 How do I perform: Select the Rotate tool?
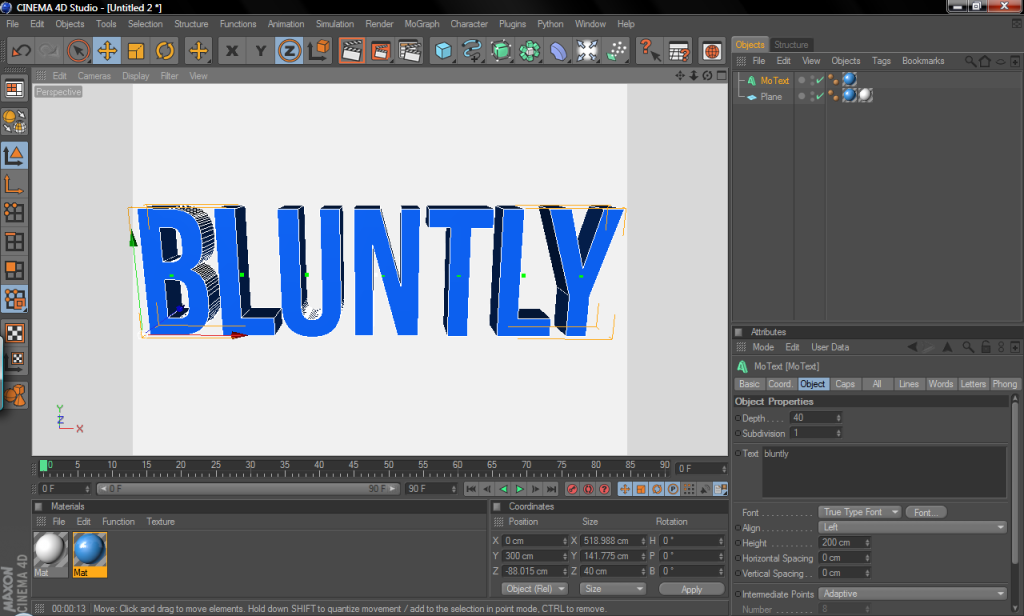164,50
